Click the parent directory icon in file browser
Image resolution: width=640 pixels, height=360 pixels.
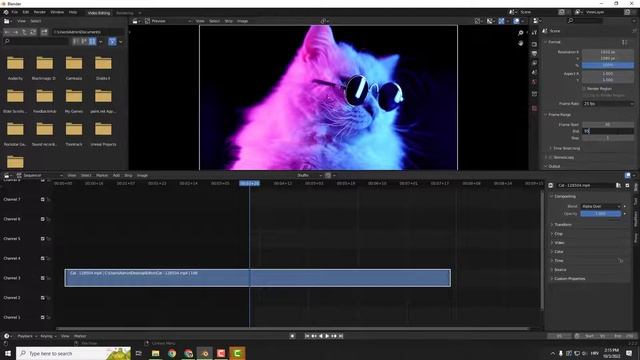click(24, 32)
